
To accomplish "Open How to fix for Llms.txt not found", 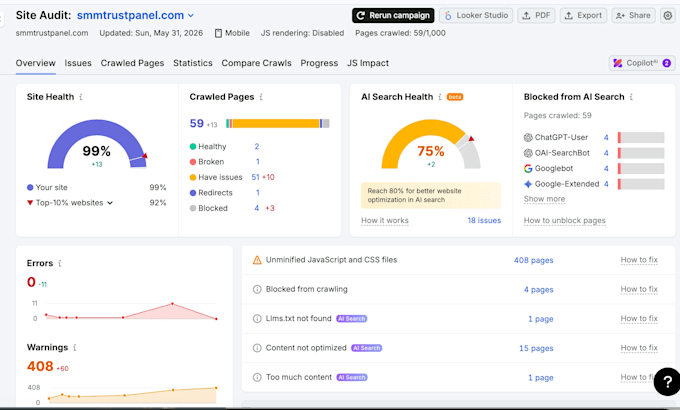I will pyautogui.click(x=639, y=319).
